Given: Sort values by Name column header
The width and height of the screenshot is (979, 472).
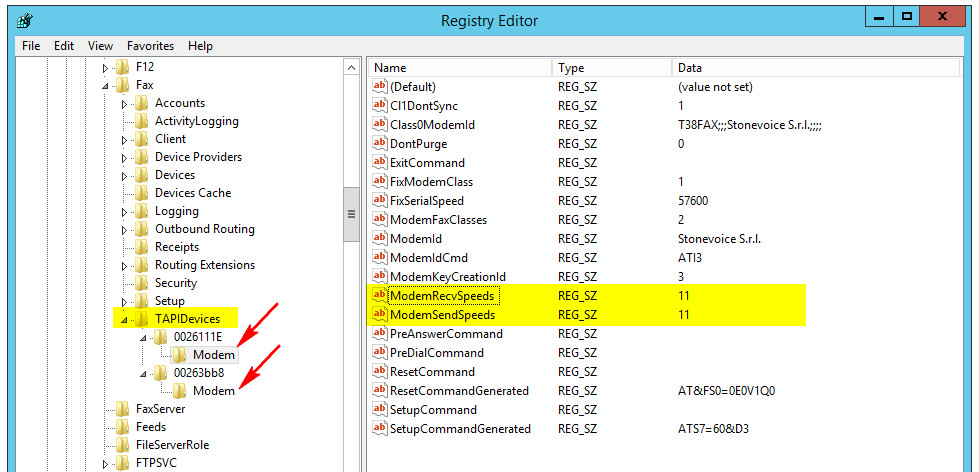Looking at the screenshot, I should pyautogui.click(x=460, y=67).
